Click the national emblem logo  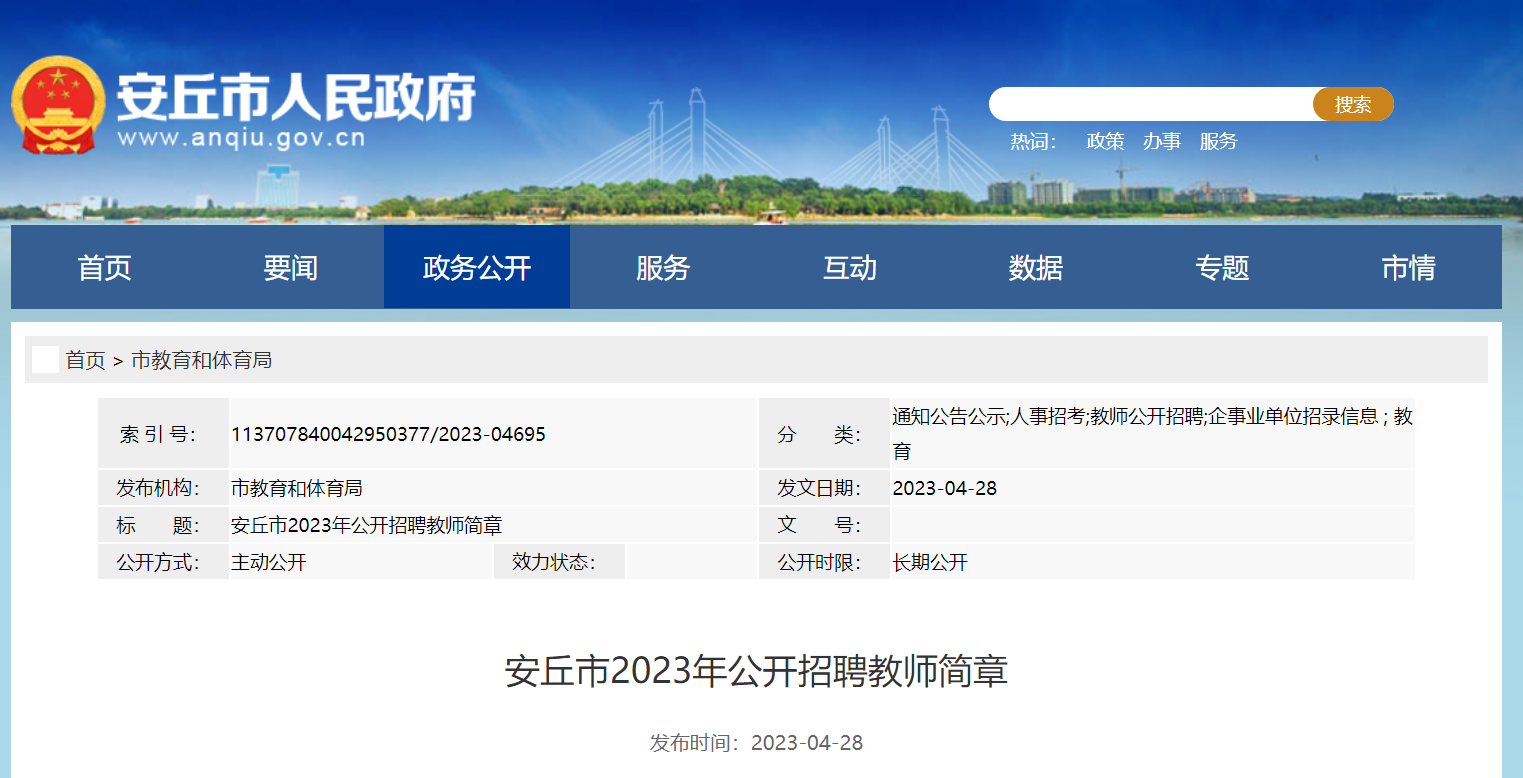click(58, 105)
